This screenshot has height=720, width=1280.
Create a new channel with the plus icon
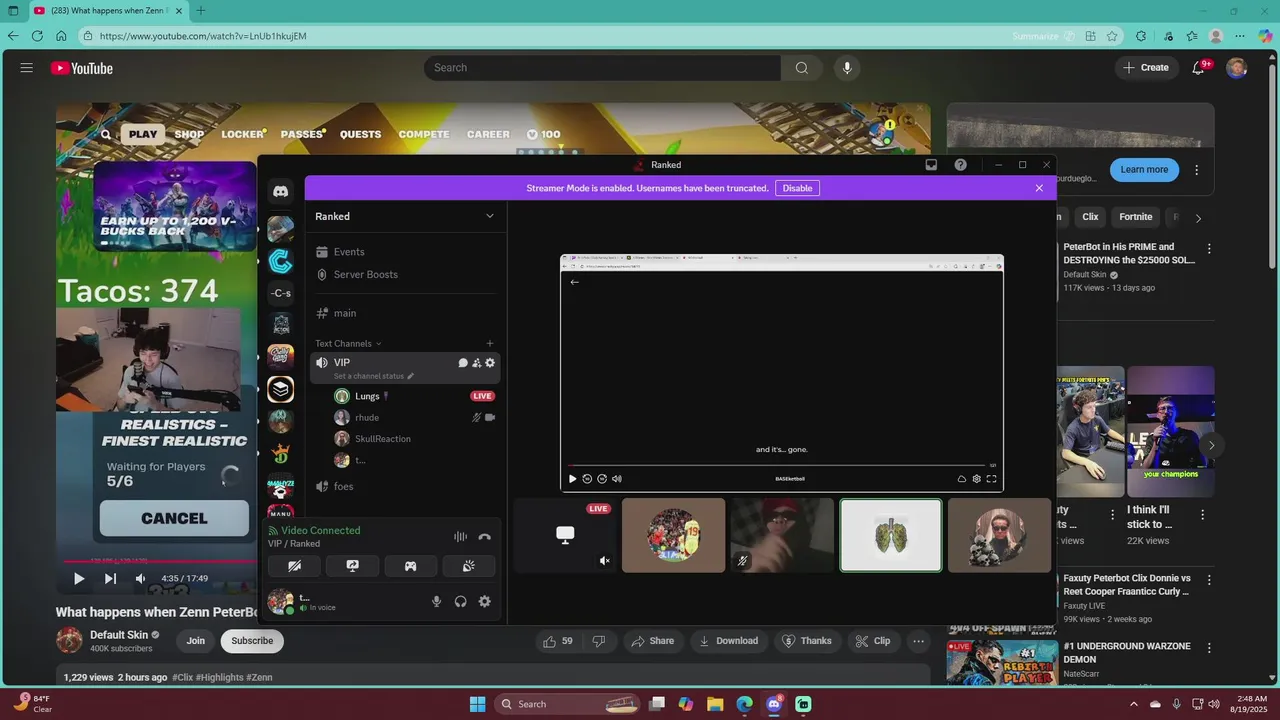coord(489,343)
